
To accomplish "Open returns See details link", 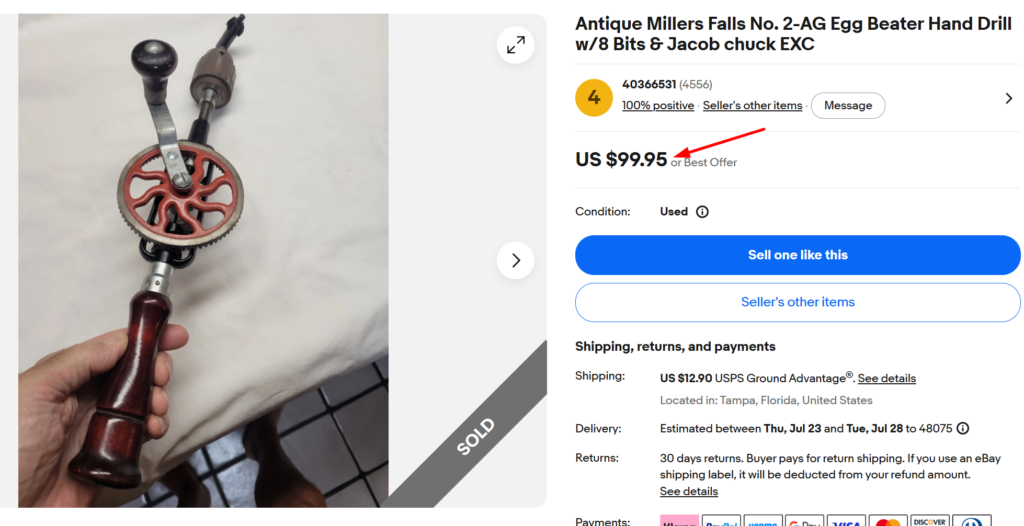I will click(688, 491).
